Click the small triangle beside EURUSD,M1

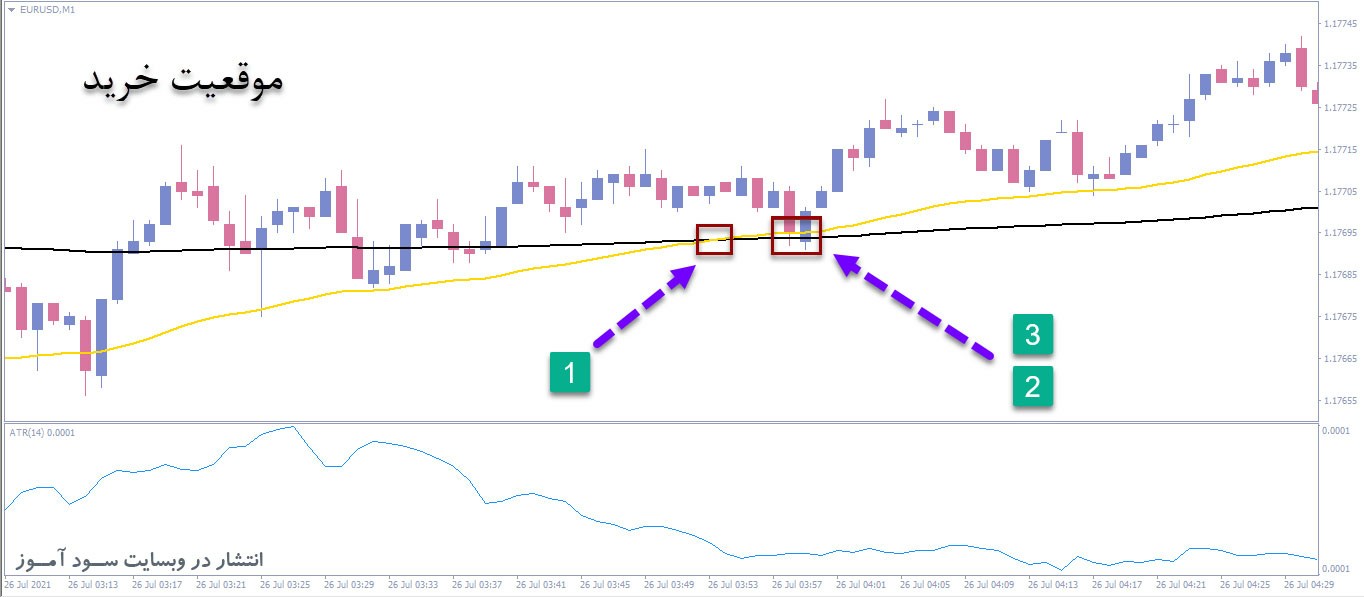tap(11, 9)
